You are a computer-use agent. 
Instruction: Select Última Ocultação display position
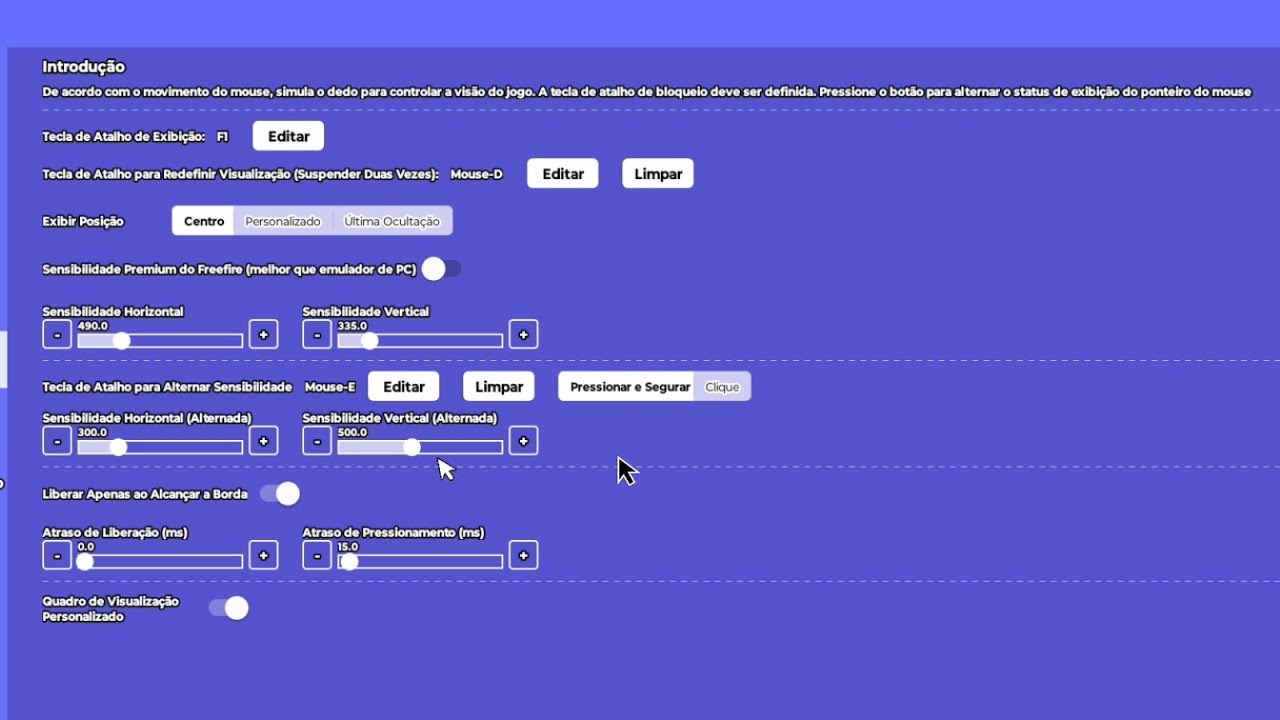point(392,221)
